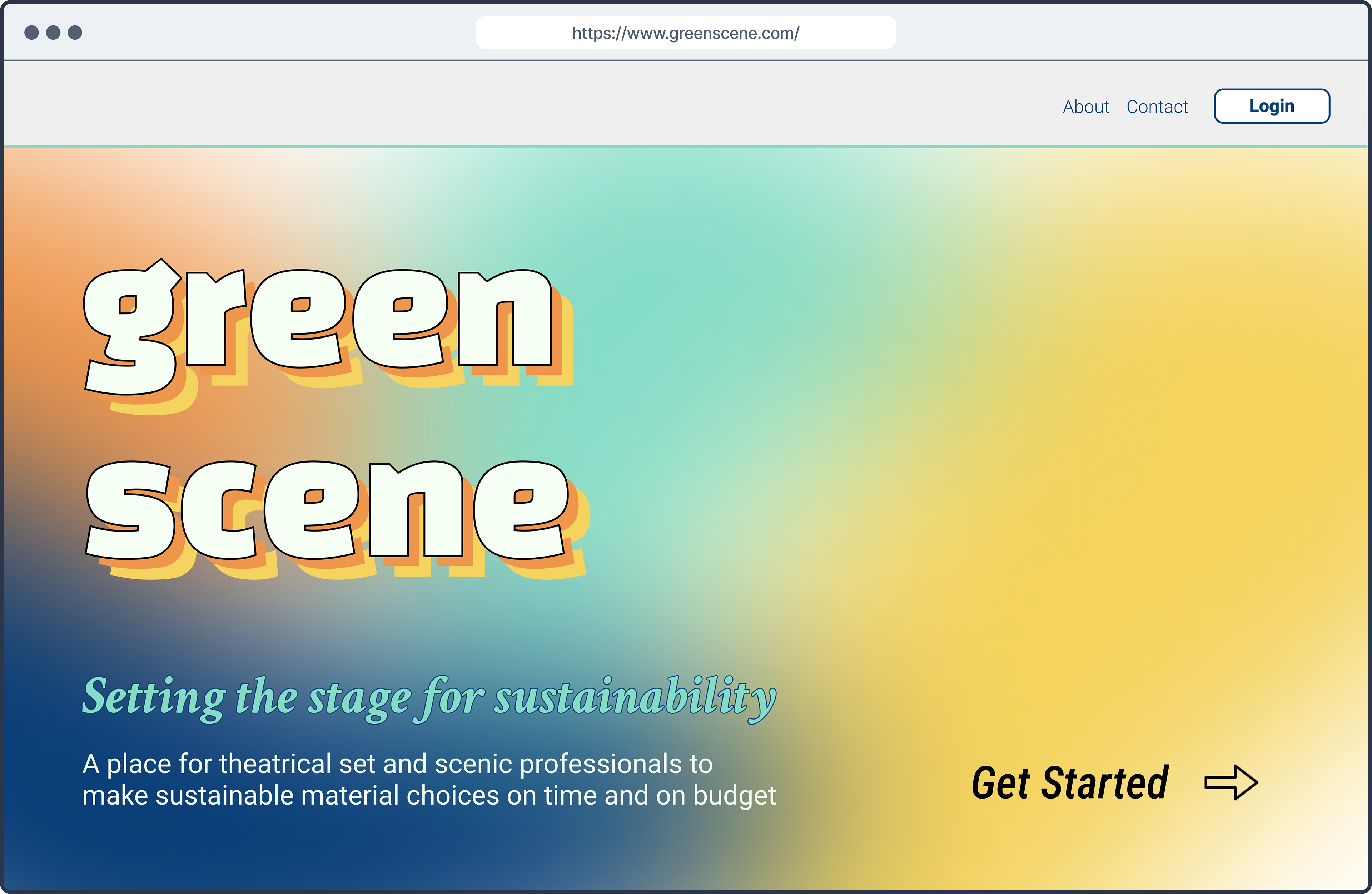
Task: Click the second browser window dot
Action: coord(53,32)
